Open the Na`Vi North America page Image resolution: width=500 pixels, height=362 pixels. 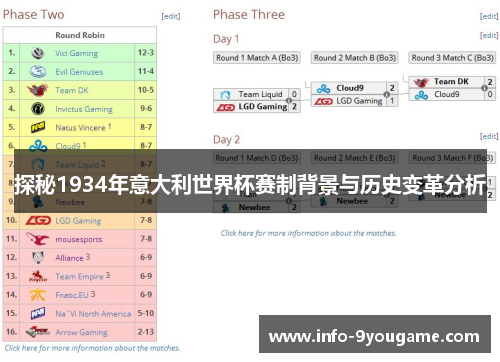(93, 314)
